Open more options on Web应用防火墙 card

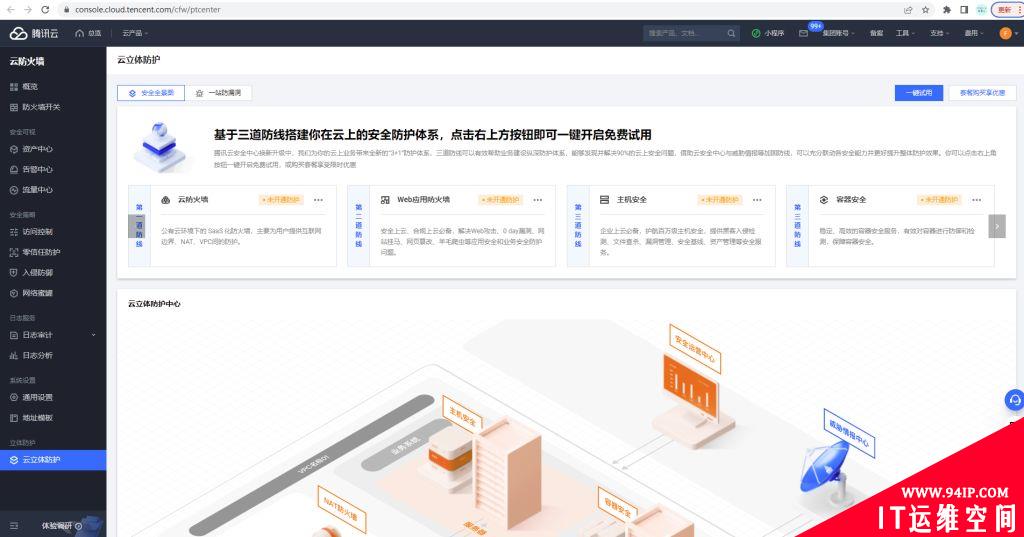537,200
